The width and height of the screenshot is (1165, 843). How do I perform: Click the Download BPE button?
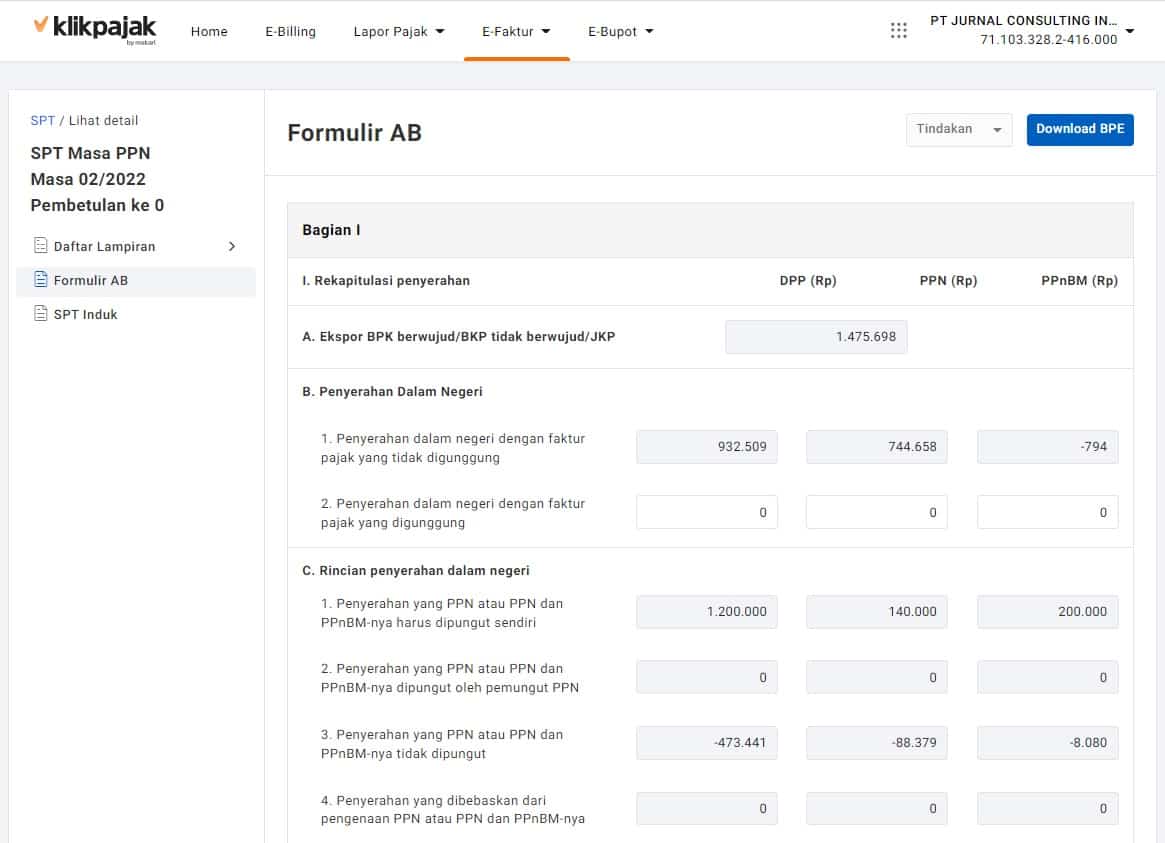pyautogui.click(x=1079, y=130)
